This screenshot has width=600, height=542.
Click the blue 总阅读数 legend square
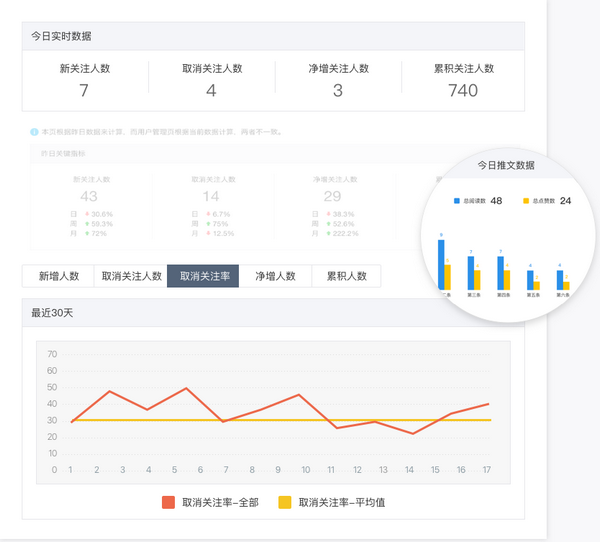tap(456, 201)
